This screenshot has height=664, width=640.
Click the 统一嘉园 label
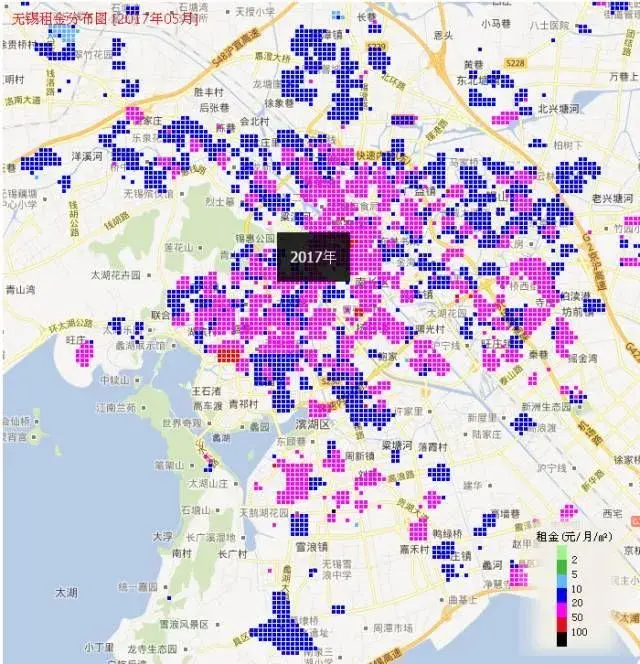click(x=138, y=587)
